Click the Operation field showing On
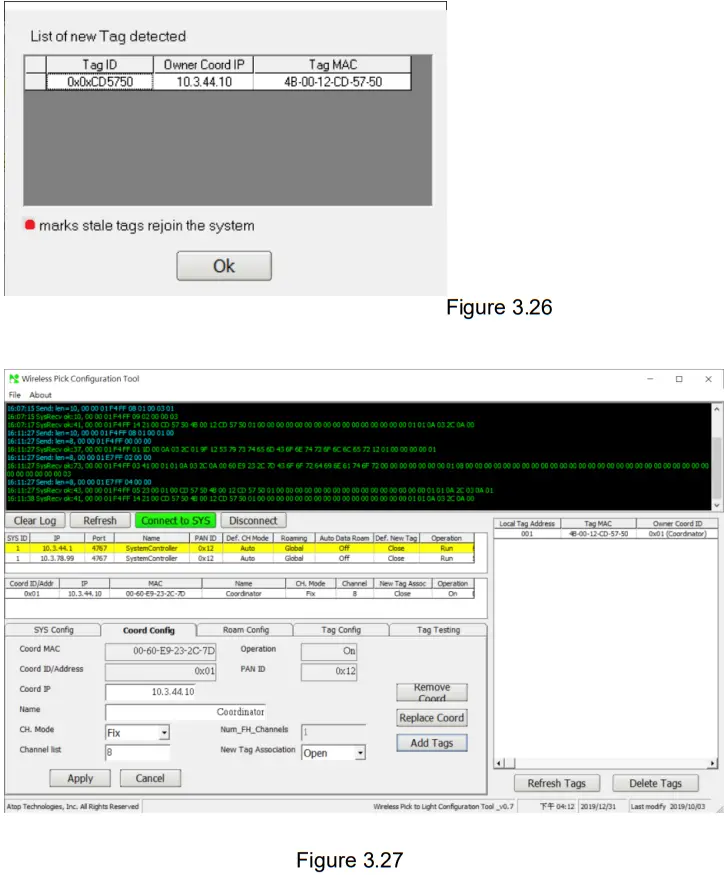 coord(329,651)
